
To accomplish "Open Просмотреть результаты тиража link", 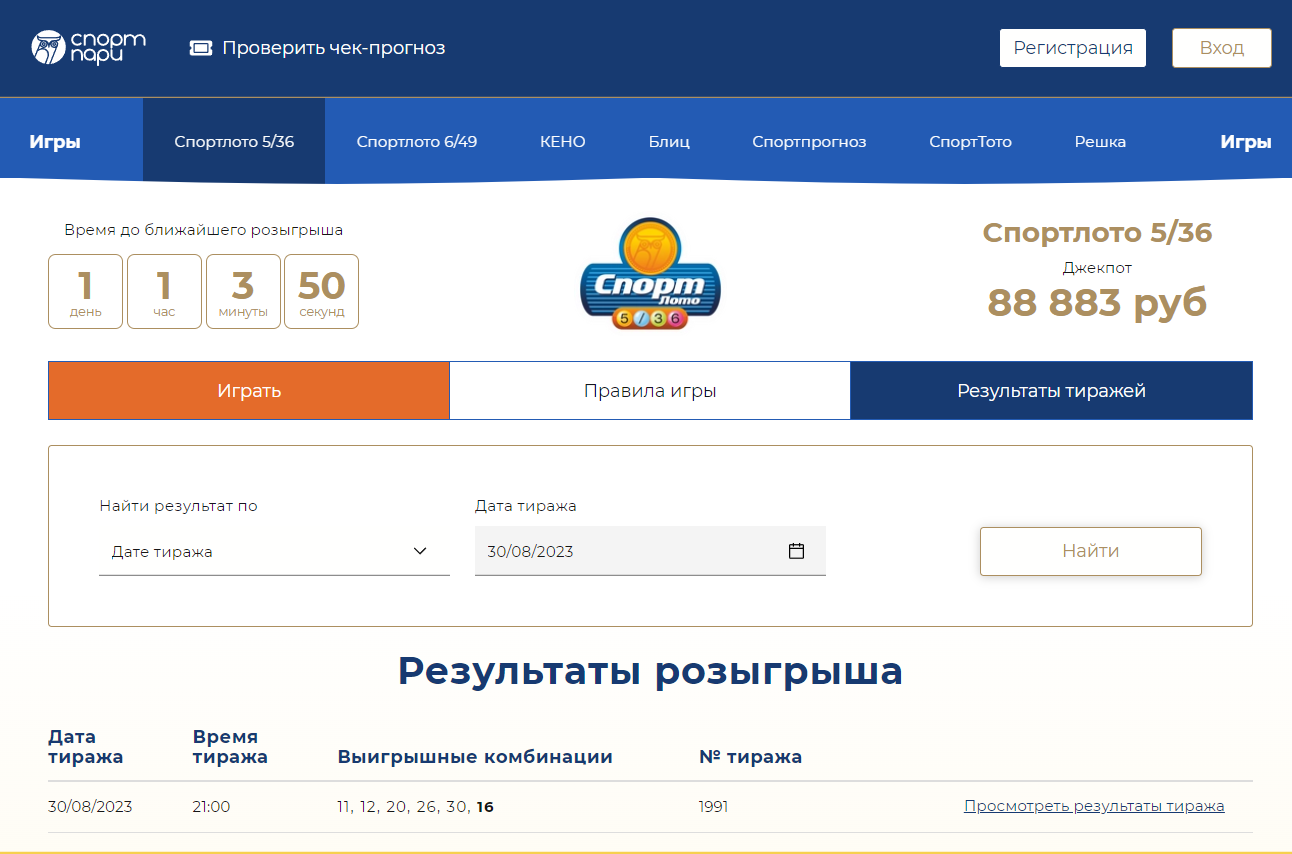I will click(1094, 806).
